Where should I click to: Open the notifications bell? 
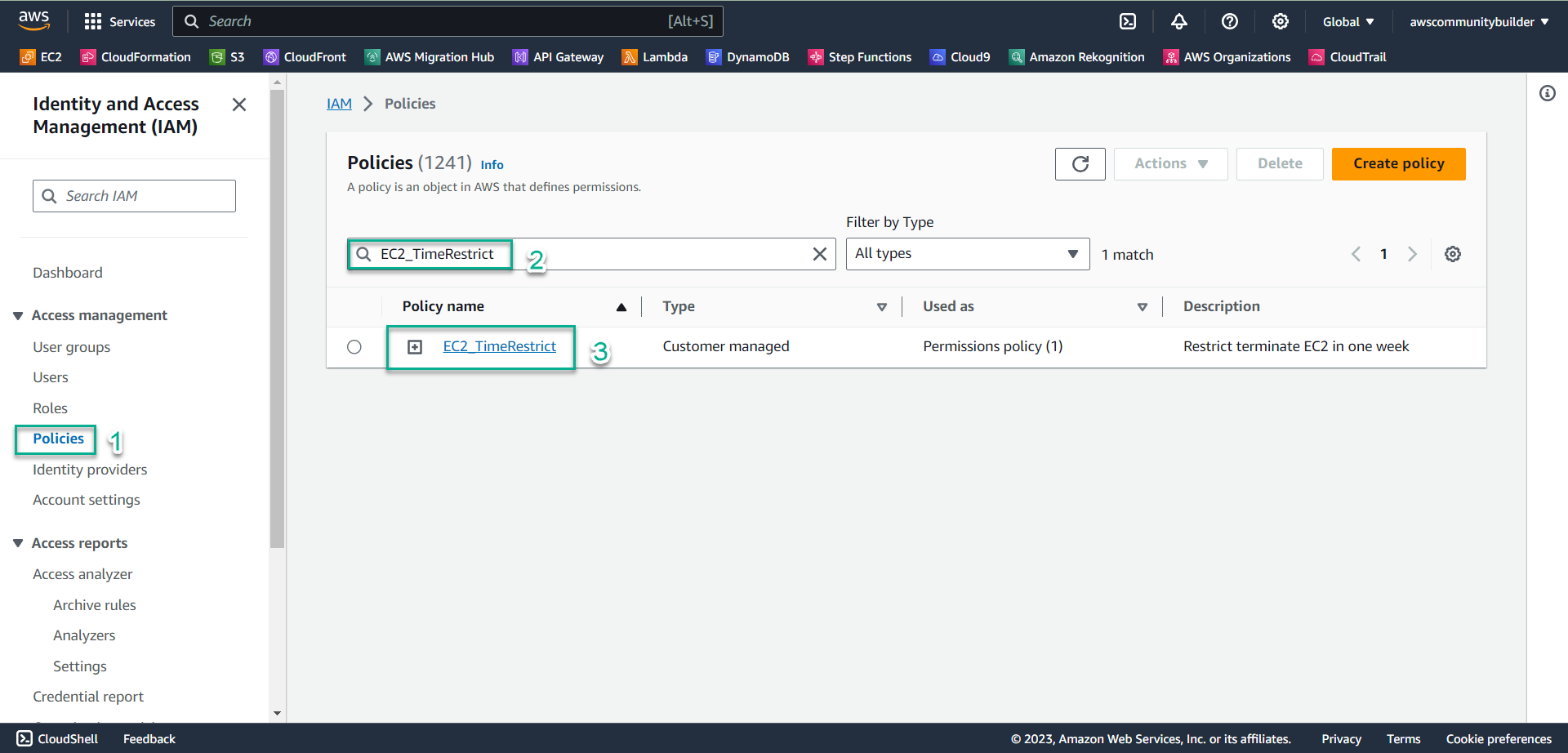[1178, 21]
